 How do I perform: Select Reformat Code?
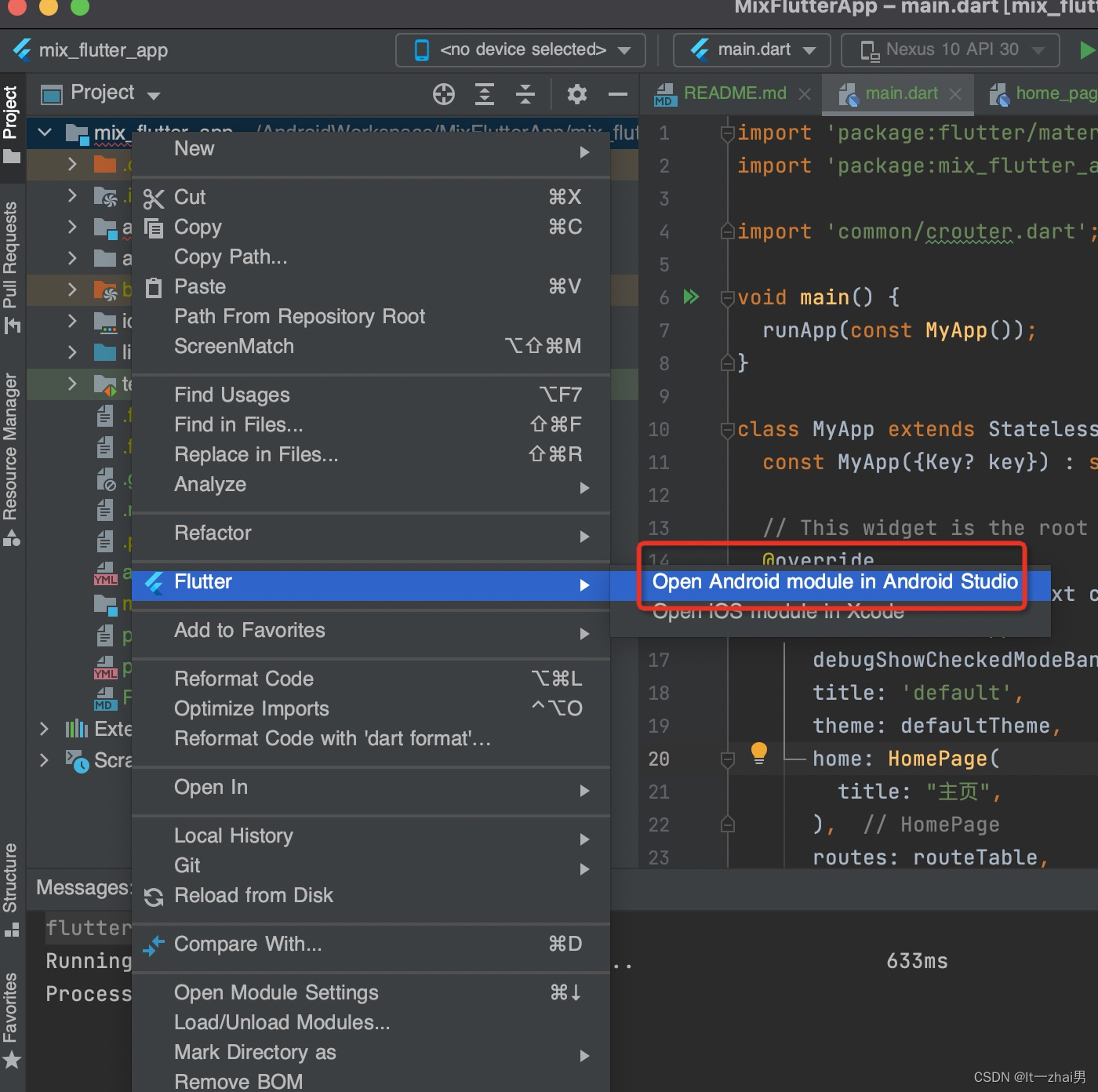tap(371, 679)
